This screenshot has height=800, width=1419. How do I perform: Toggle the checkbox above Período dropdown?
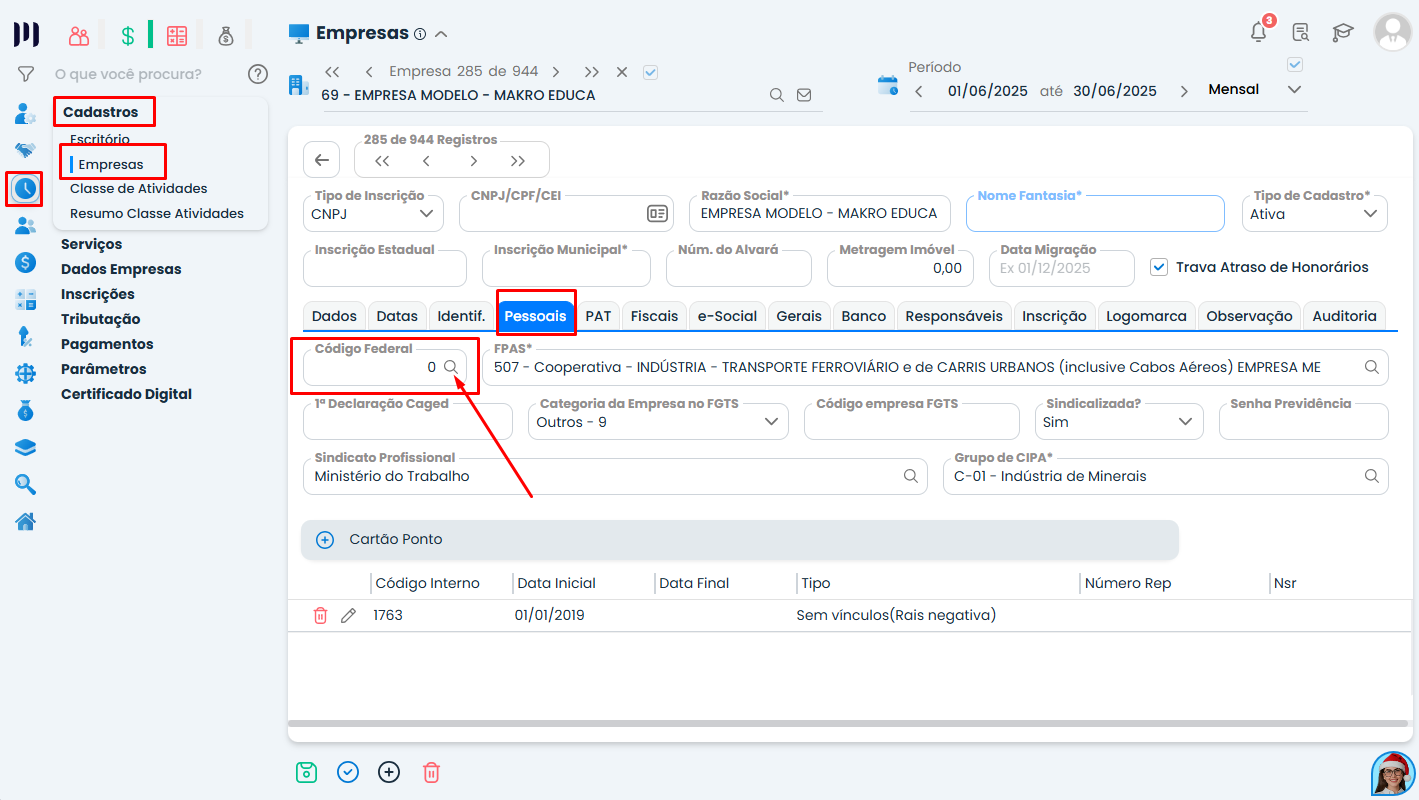1295,65
